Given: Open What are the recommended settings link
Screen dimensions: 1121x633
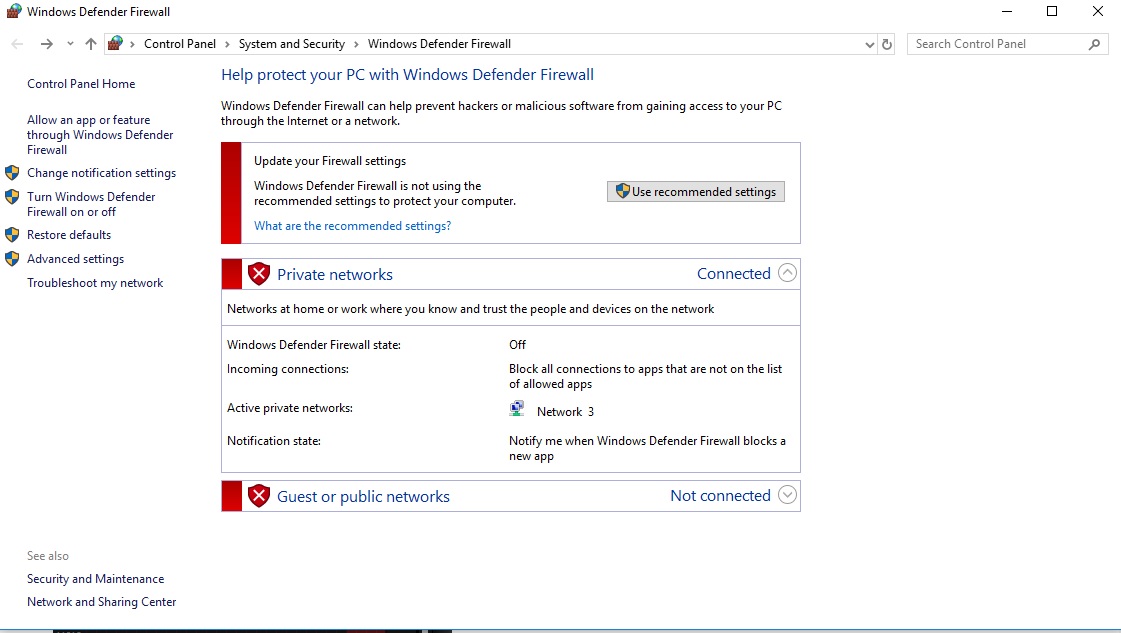Looking at the screenshot, I should (x=352, y=225).
